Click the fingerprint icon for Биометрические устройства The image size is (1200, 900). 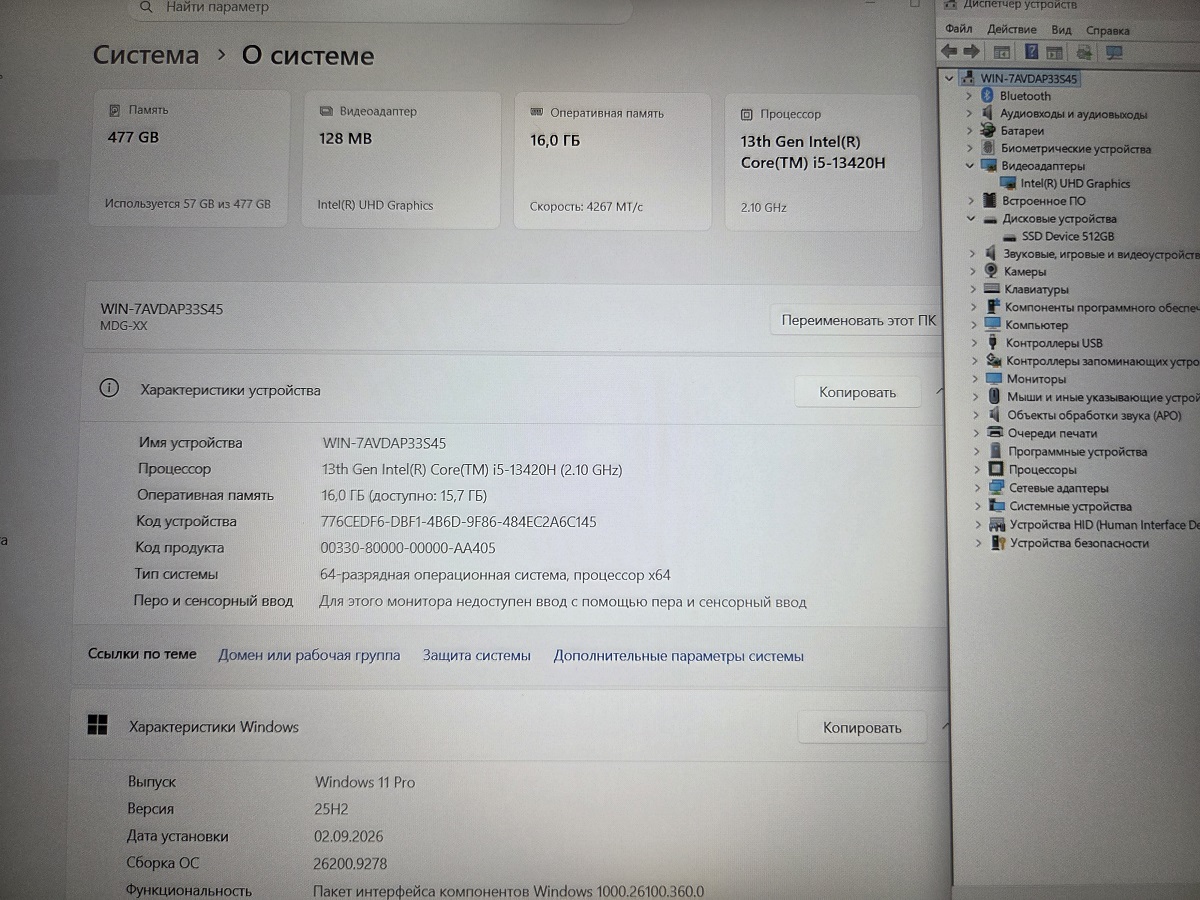pos(990,148)
